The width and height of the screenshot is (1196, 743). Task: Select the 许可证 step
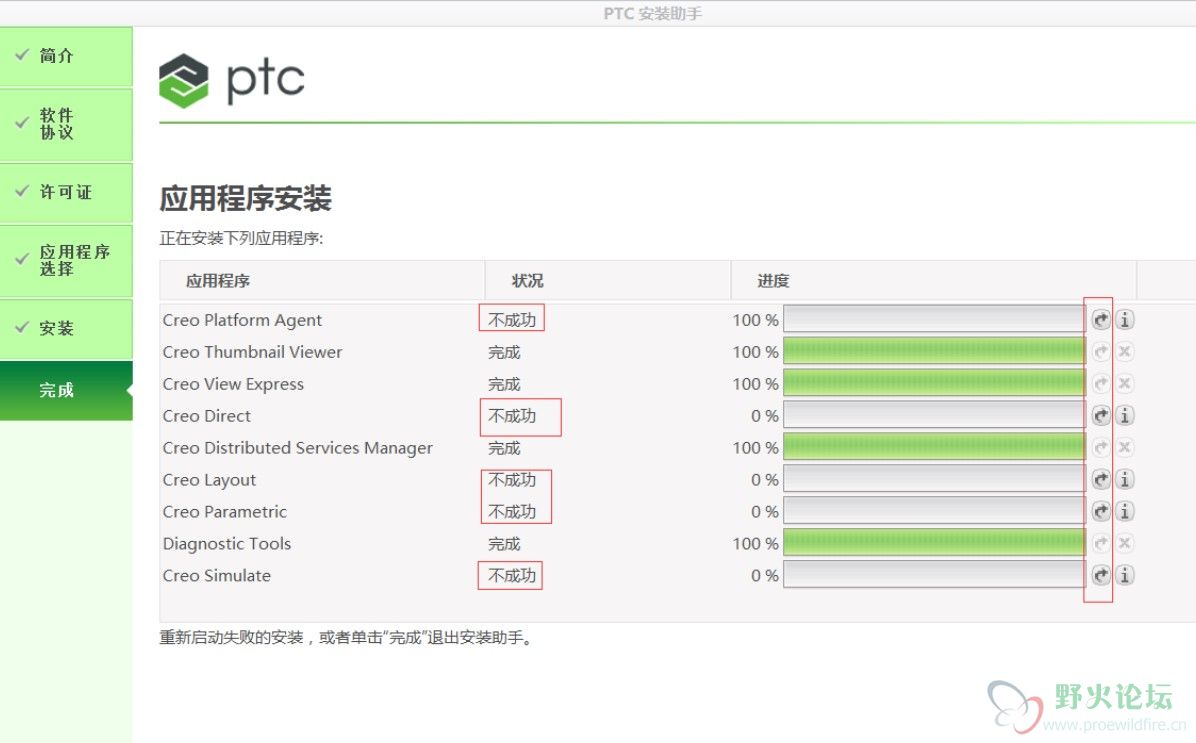(x=66, y=192)
